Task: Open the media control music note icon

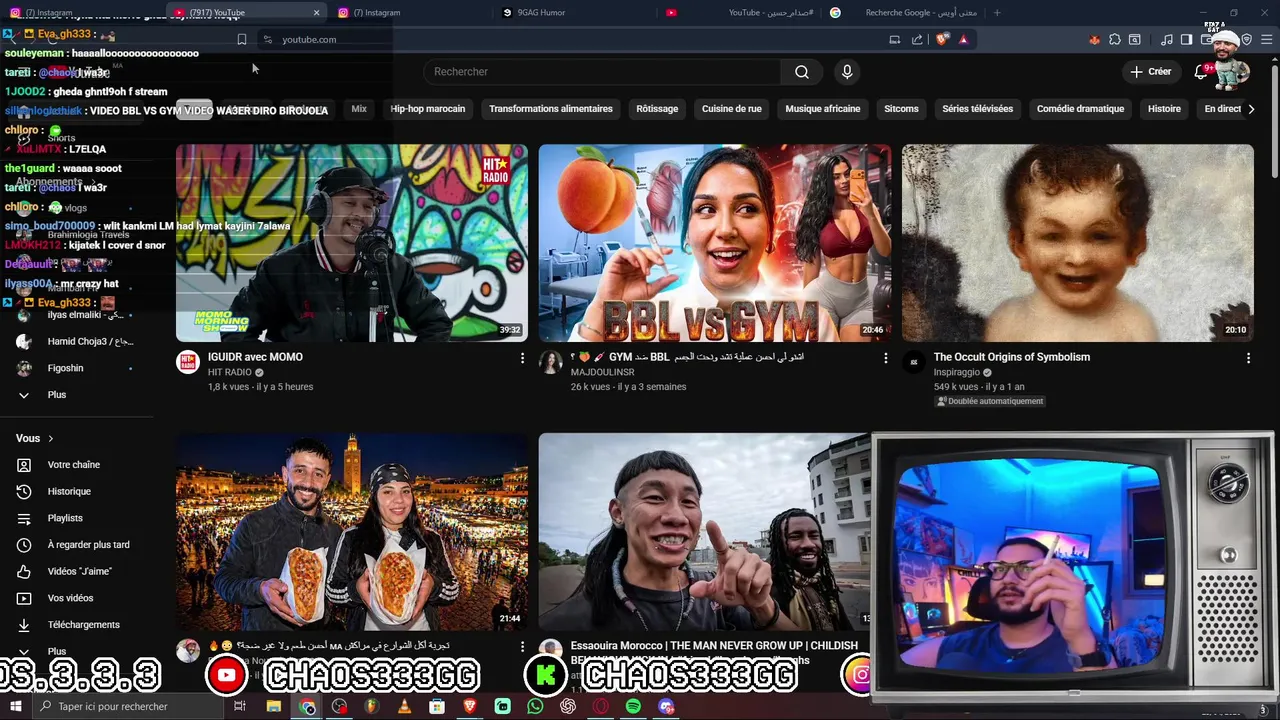Action: pyautogui.click(x=1167, y=40)
